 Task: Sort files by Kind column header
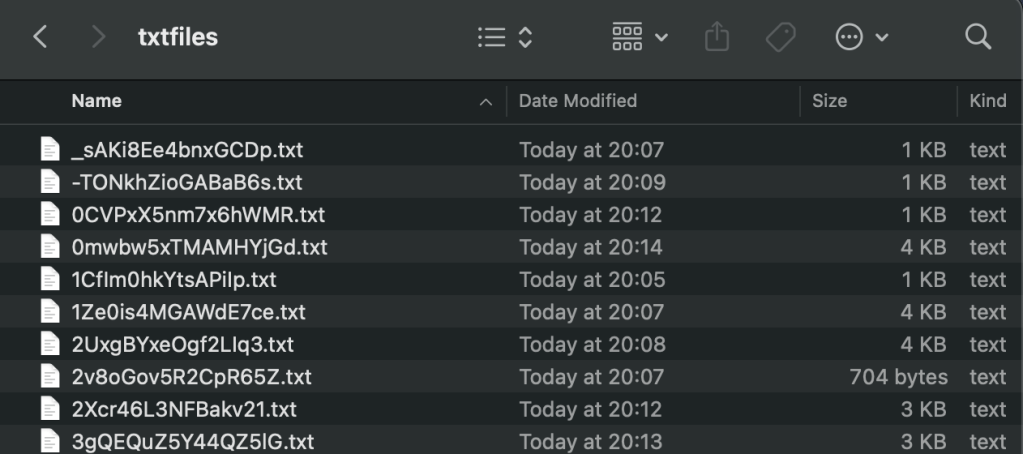(987, 101)
